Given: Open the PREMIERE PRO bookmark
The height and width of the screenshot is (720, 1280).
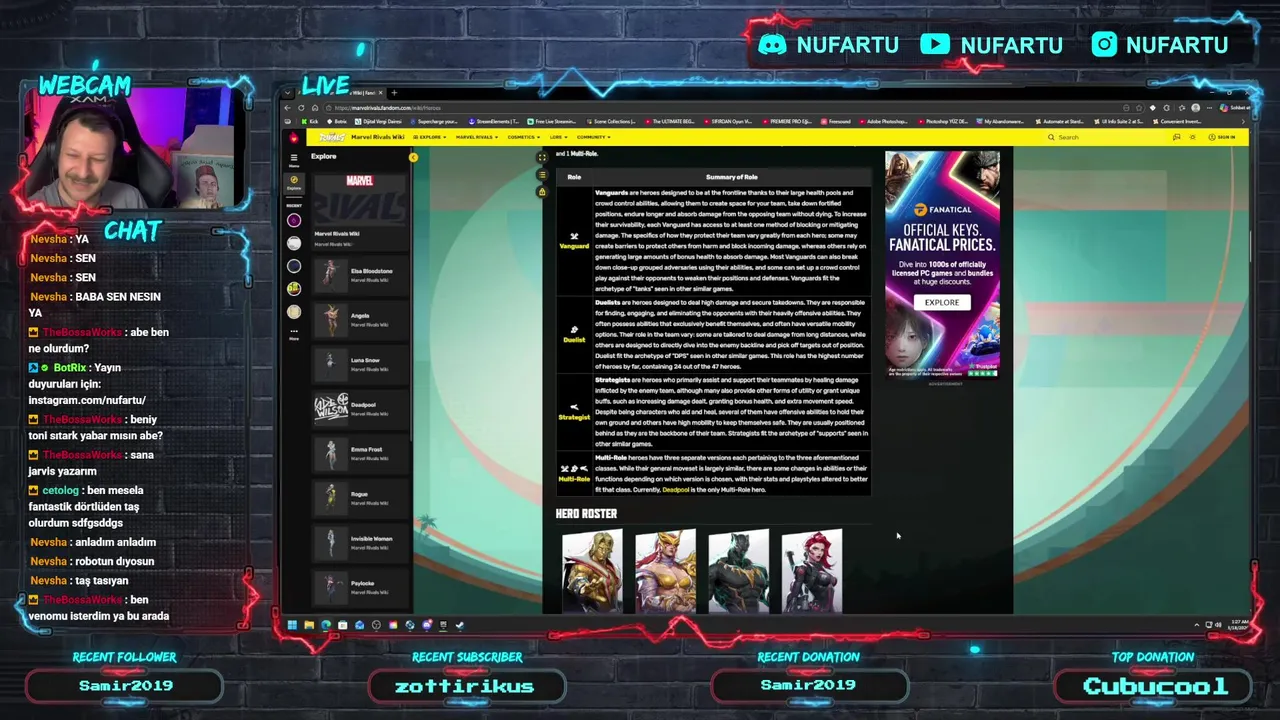Looking at the screenshot, I should pos(787,122).
